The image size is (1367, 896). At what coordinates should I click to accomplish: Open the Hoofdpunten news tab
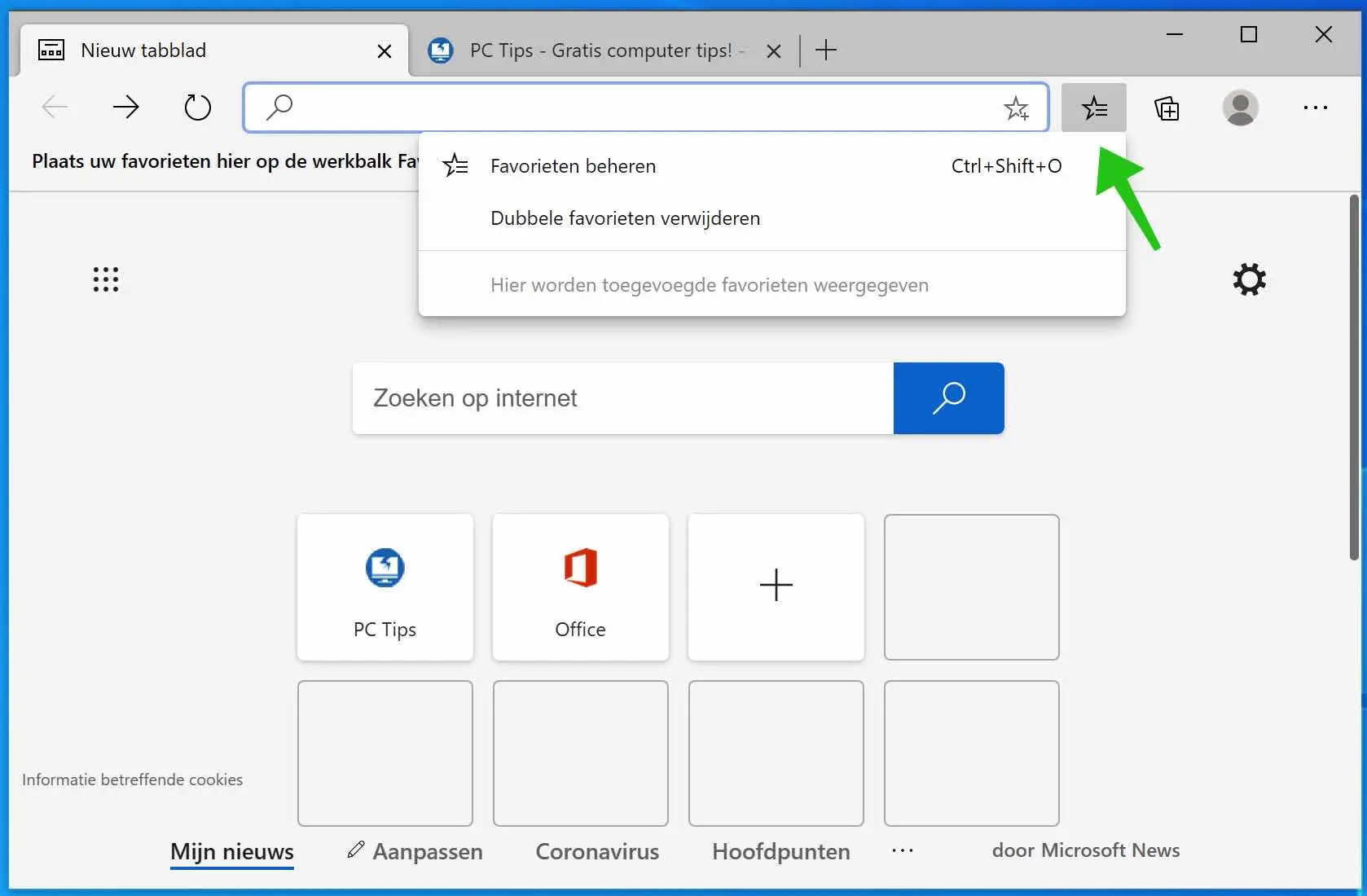click(x=781, y=851)
